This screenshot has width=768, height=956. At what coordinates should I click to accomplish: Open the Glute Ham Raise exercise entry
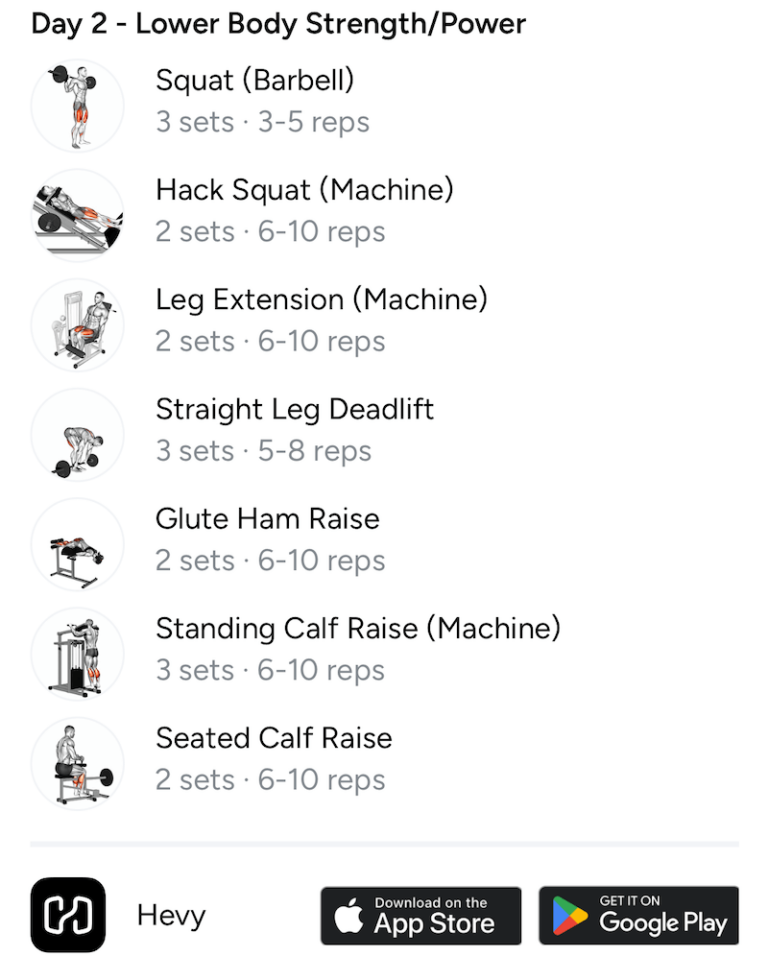268,519
